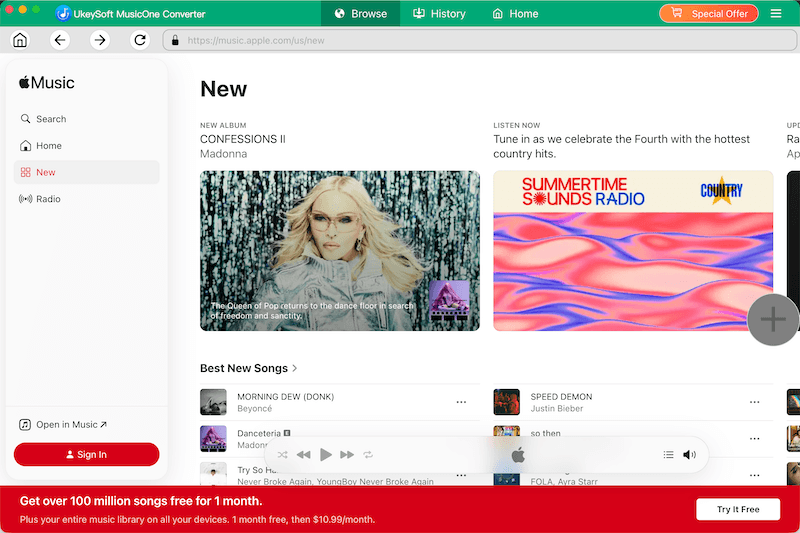Expand the Best New Songs chevron
This screenshot has width=800, height=533.
click(295, 368)
